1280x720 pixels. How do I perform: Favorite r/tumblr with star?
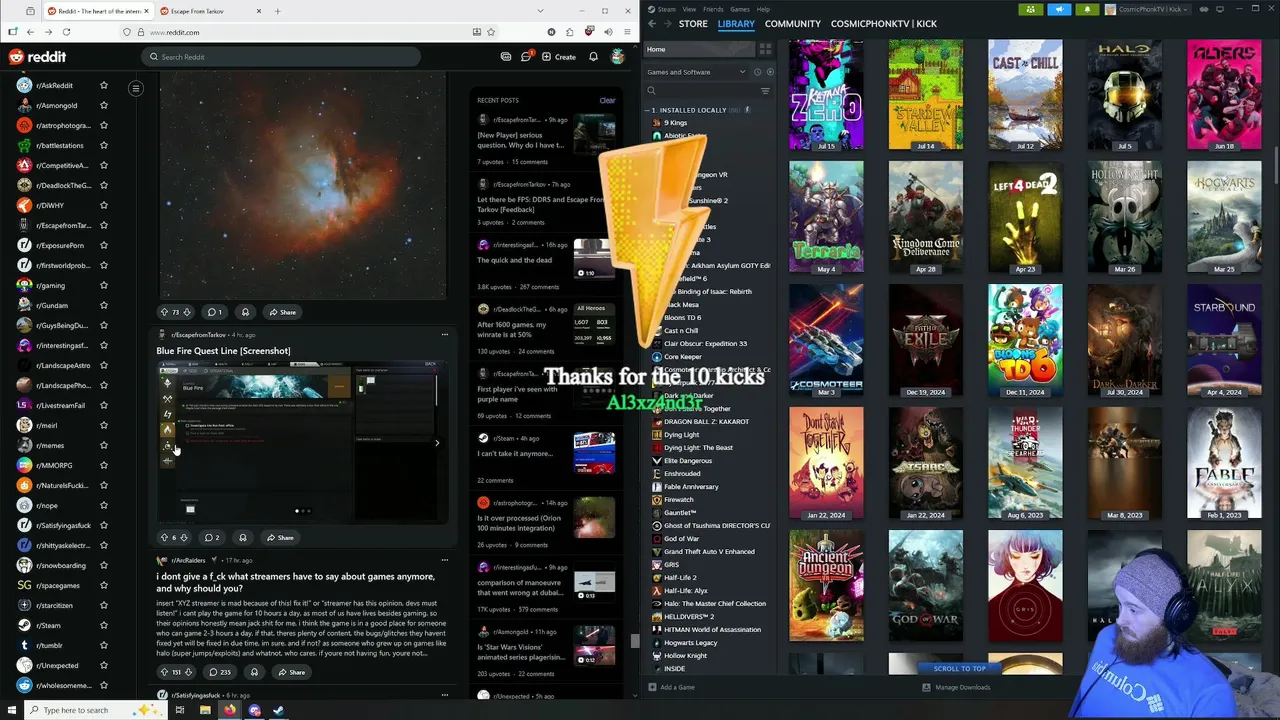pos(103,646)
